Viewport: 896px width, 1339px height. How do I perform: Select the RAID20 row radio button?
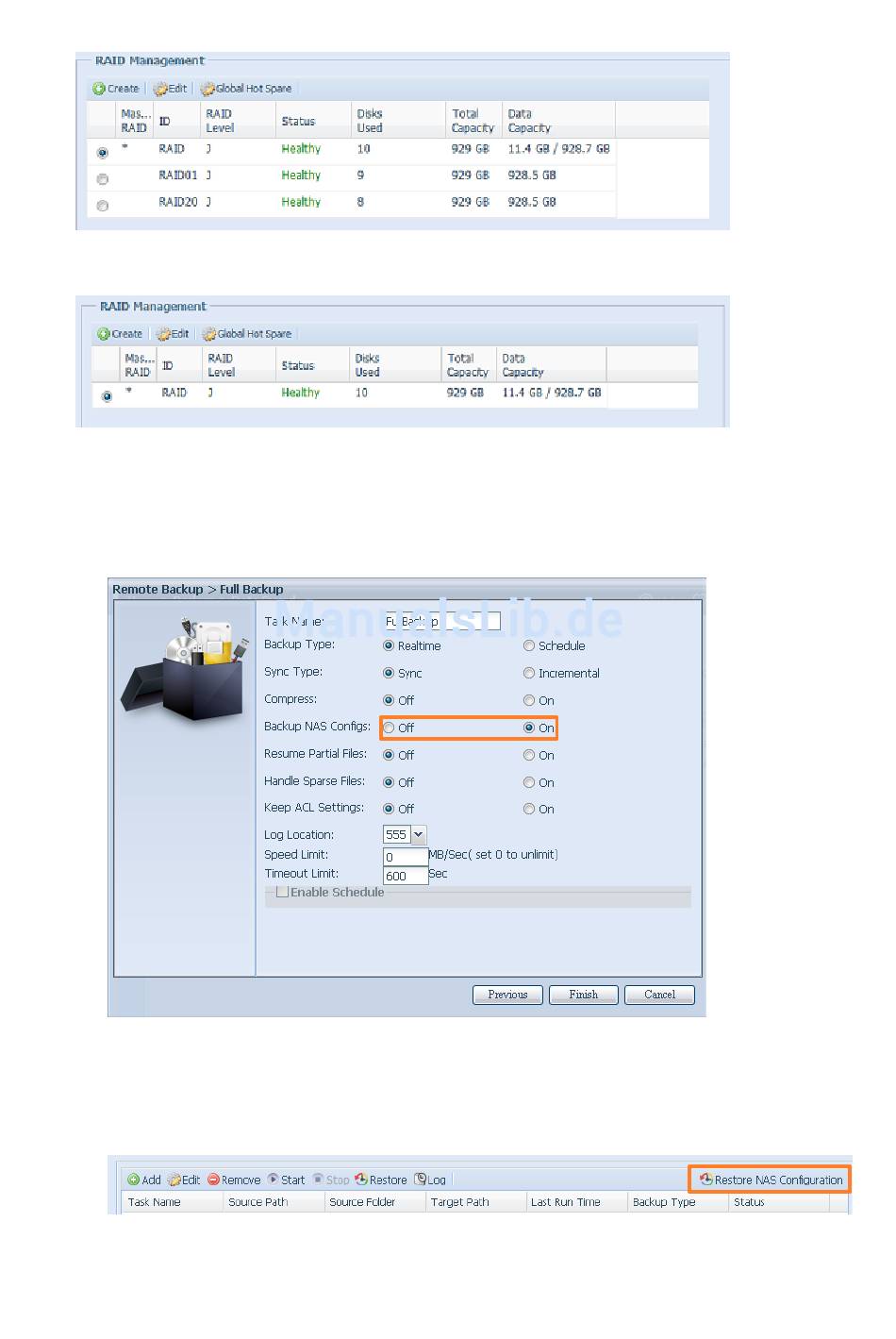[103, 206]
